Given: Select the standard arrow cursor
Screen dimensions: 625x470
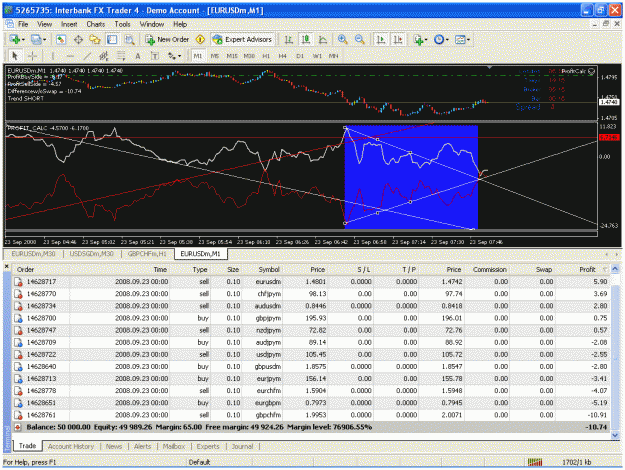Looking at the screenshot, I should point(15,56).
